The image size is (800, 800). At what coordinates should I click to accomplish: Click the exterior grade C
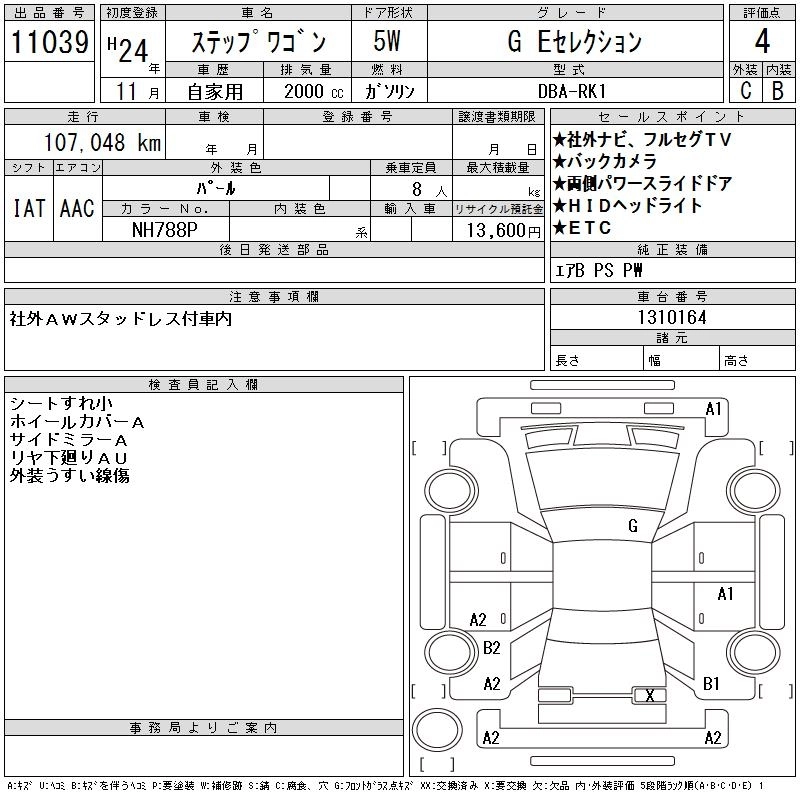pyautogui.click(x=745, y=90)
